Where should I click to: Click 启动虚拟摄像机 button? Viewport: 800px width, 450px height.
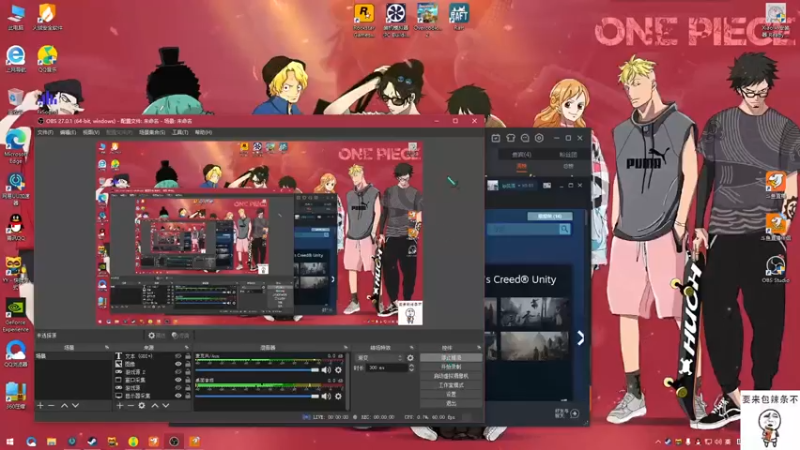click(451, 376)
